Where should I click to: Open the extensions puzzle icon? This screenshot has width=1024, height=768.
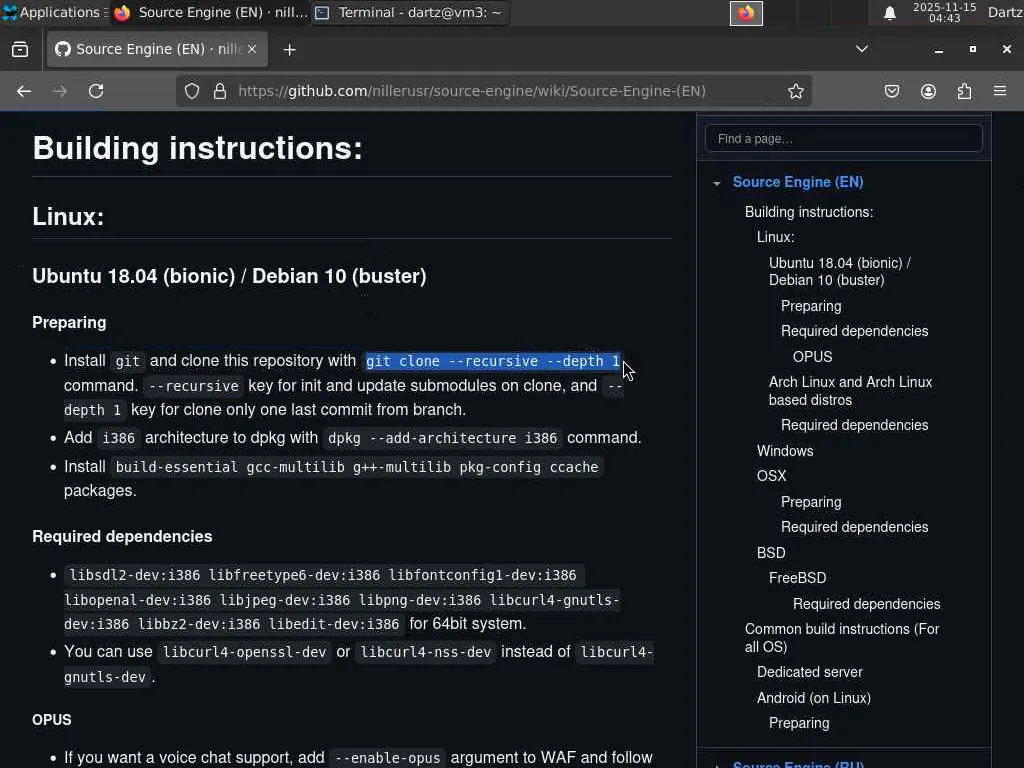[965, 91]
